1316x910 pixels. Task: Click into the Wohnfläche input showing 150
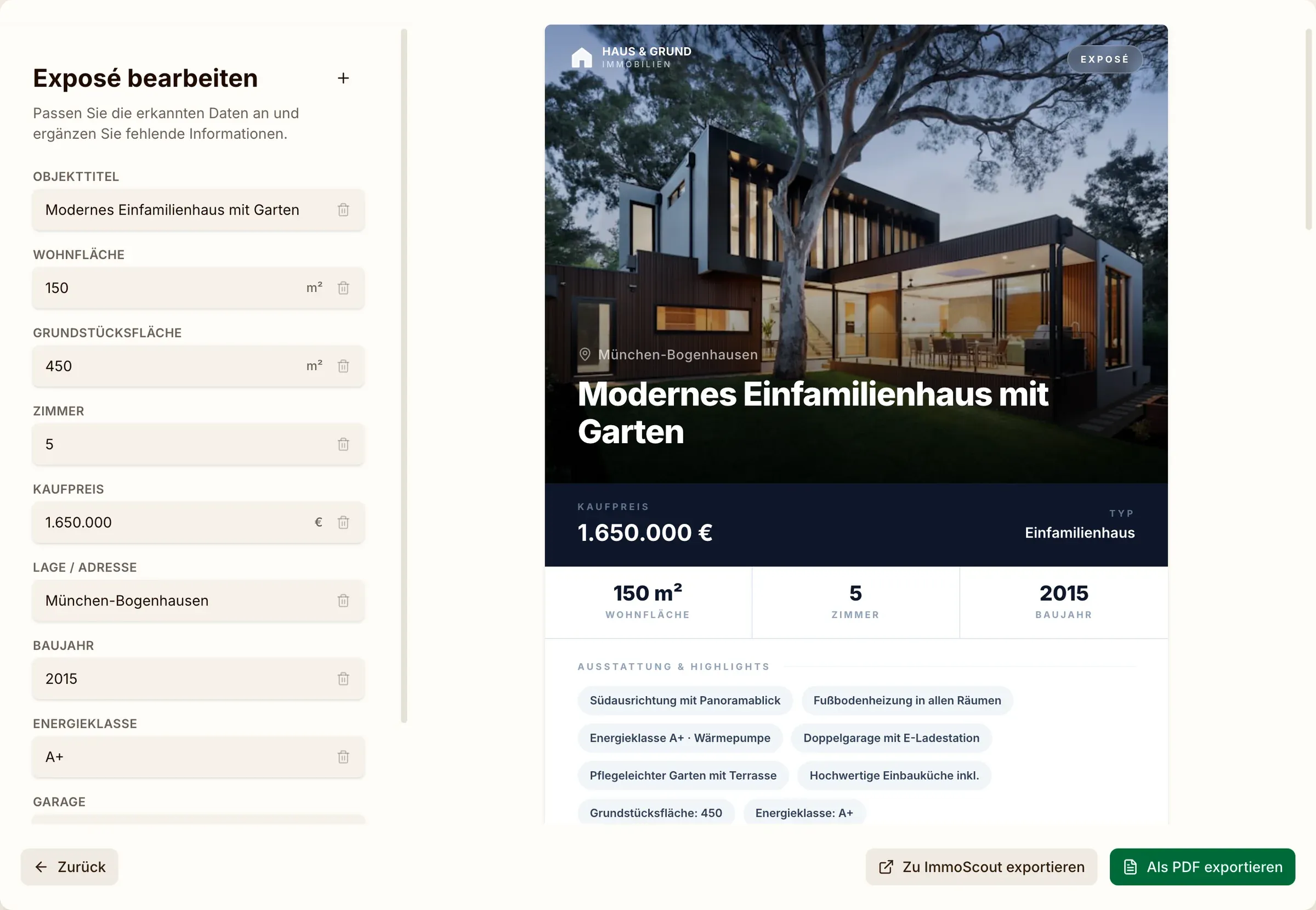198,288
